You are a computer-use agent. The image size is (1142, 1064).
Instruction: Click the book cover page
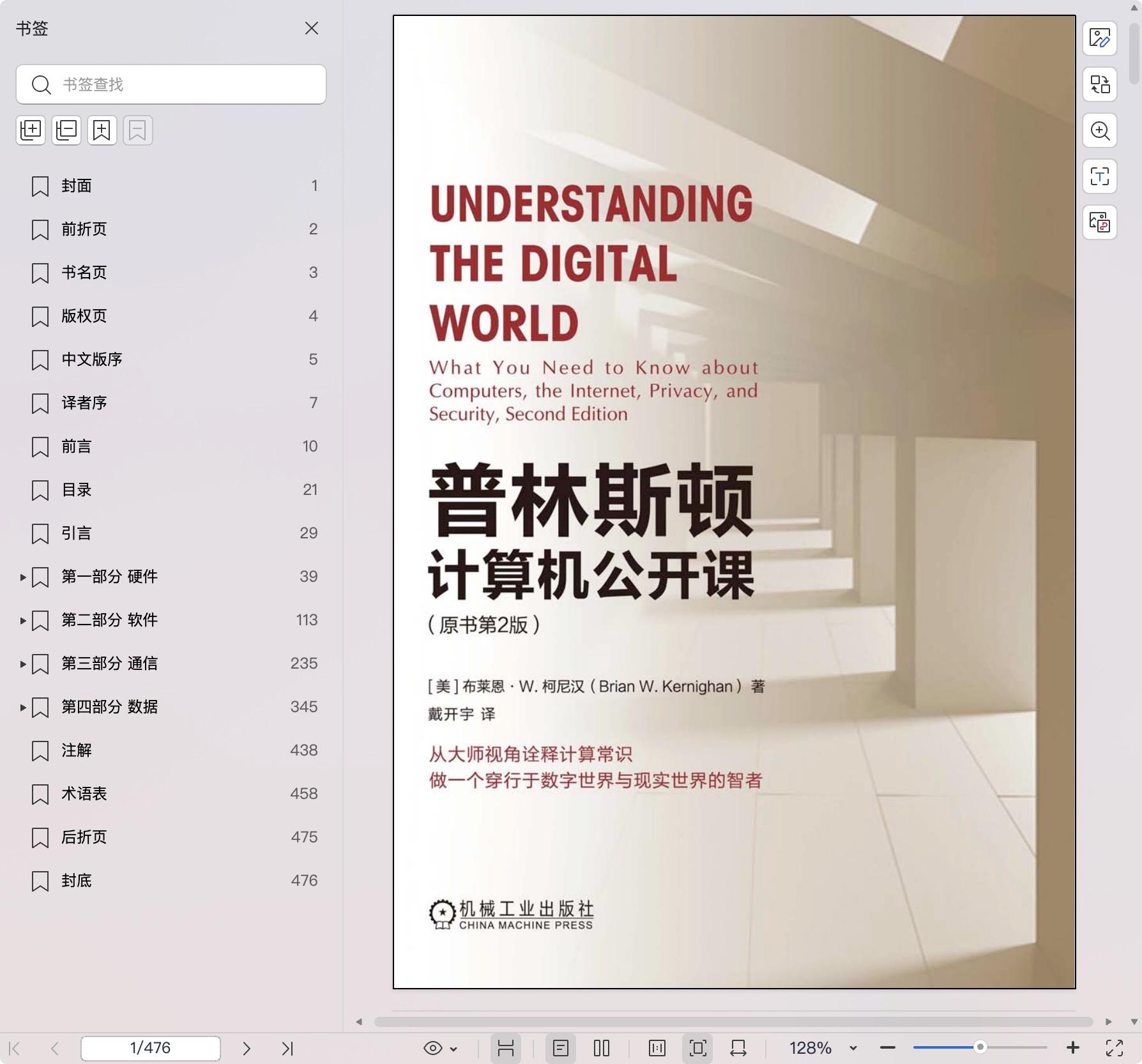(x=735, y=502)
